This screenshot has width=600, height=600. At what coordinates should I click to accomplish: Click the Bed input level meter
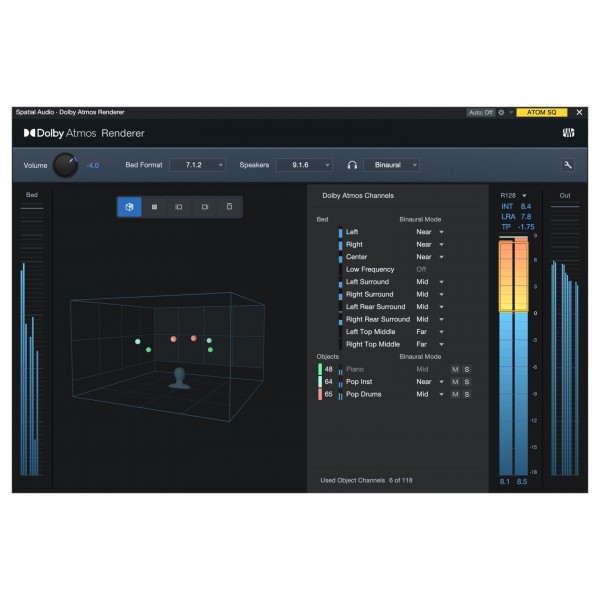[32, 341]
